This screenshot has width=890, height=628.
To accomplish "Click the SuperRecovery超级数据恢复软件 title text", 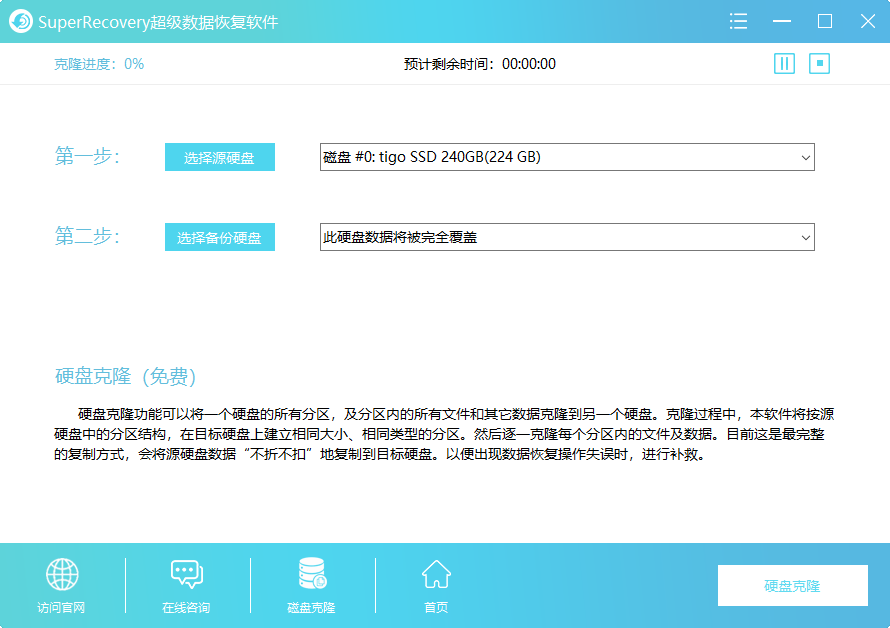I will pyautogui.click(x=158, y=22).
